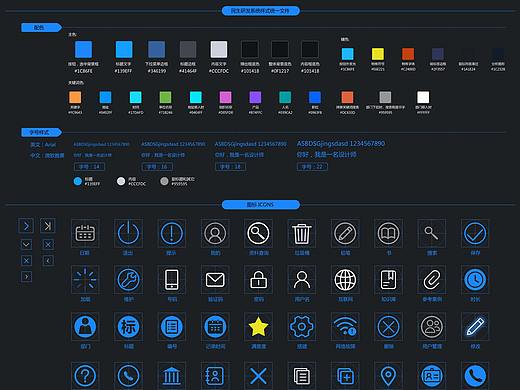Click the calendar date icon
Viewport: 520px width, 390px height.
[85, 233]
